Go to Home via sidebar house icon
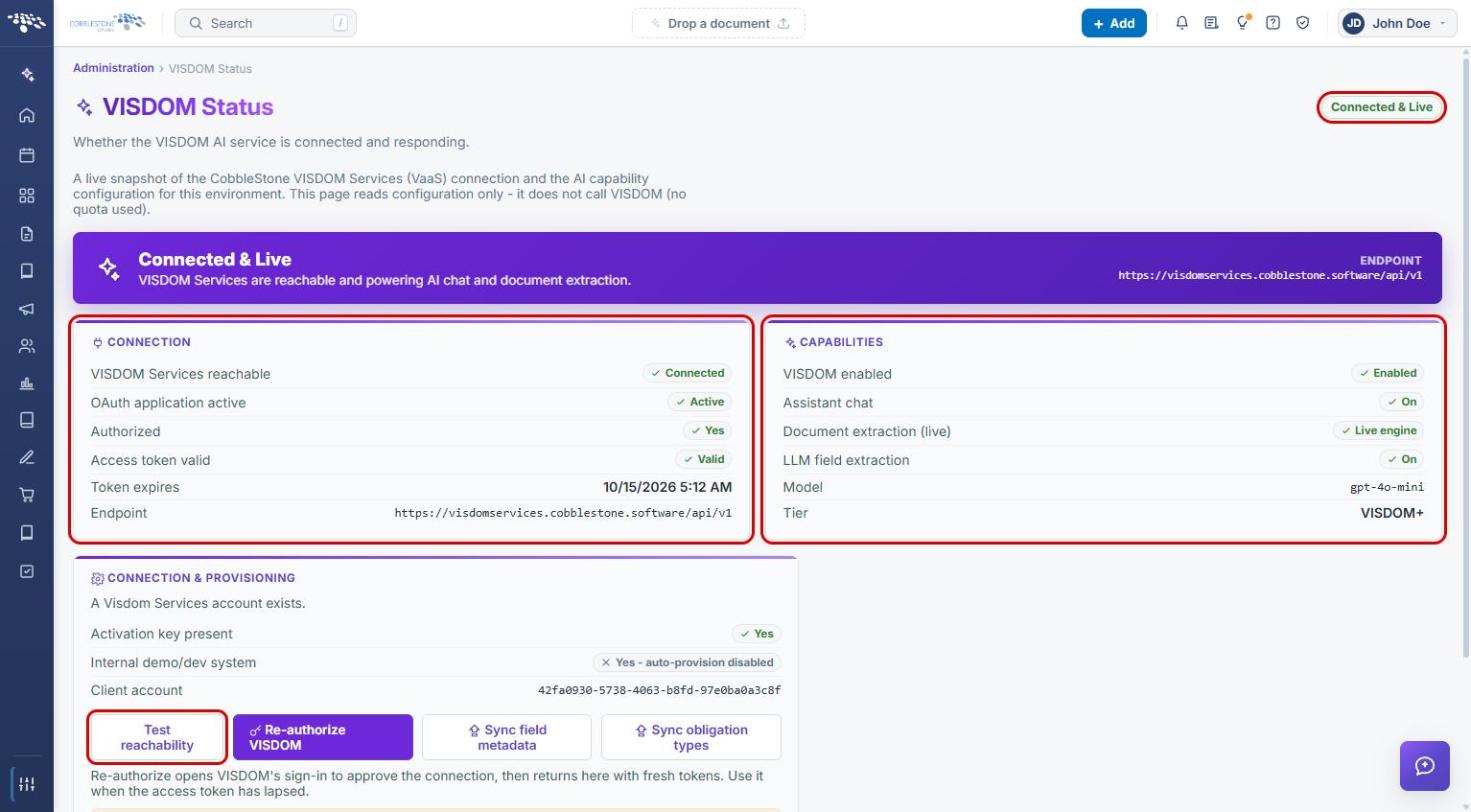The image size is (1471, 812). click(x=27, y=115)
